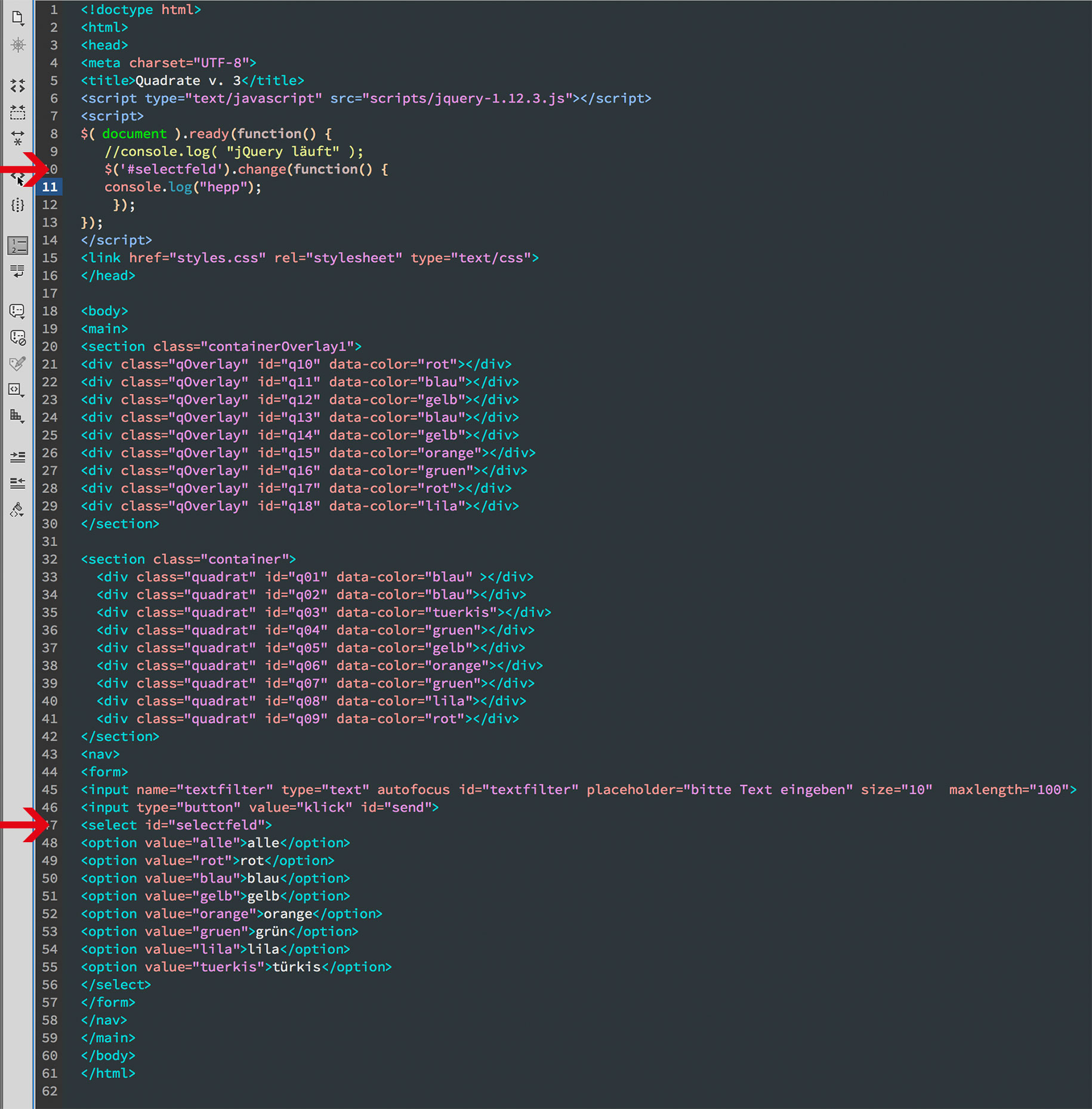Click the Collapse Full Tag icon
Image resolution: width=1092 pixels, height=1109 pixels.
click(18, 86)
